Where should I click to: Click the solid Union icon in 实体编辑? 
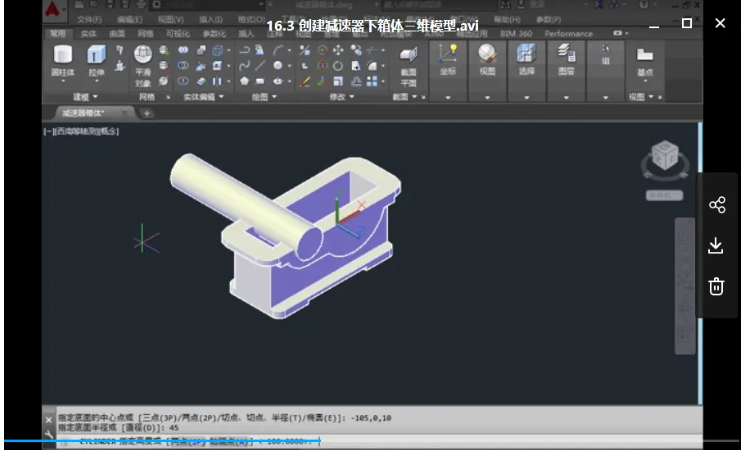click(x=183, y=50)
